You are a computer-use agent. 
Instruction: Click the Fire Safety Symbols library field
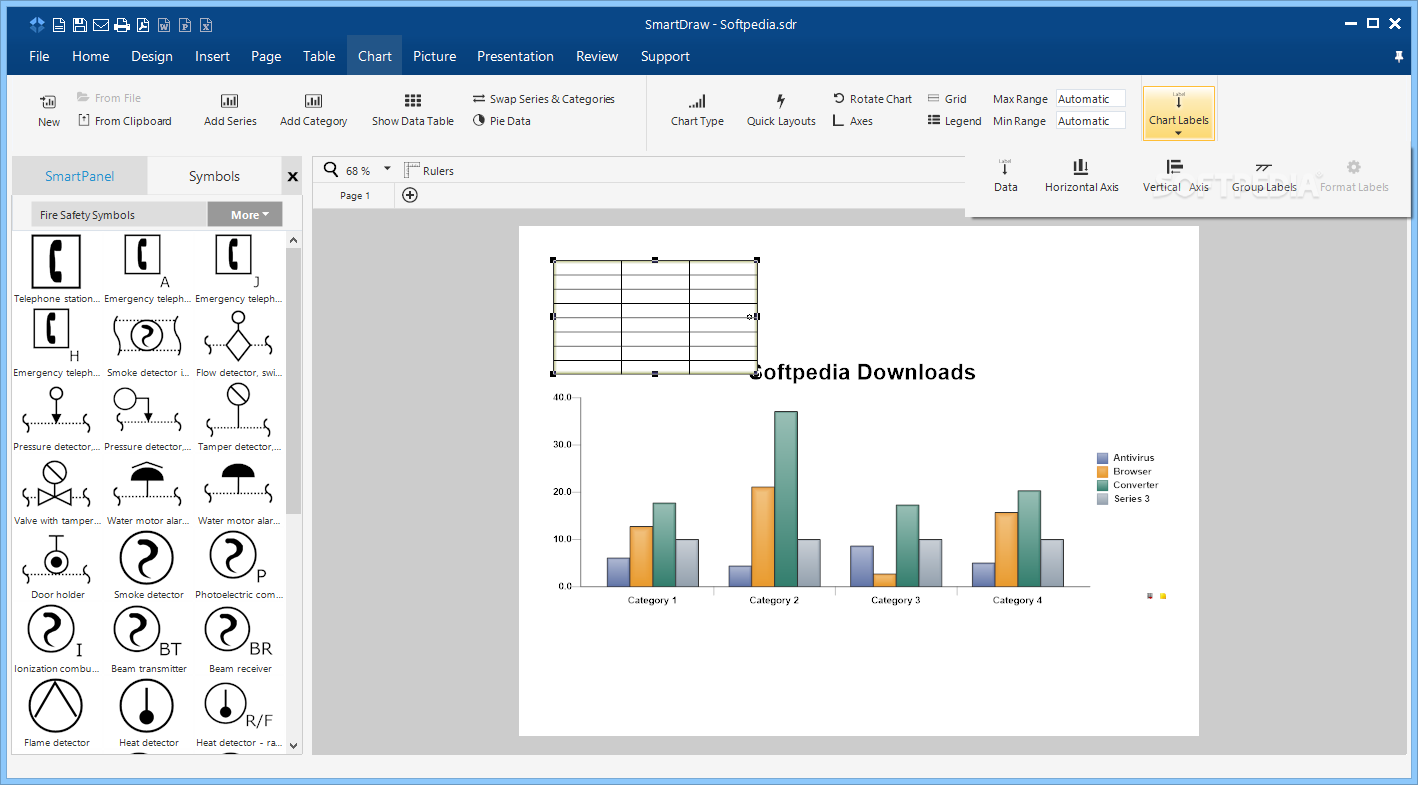pyautogui.click(x=120, y=214)
